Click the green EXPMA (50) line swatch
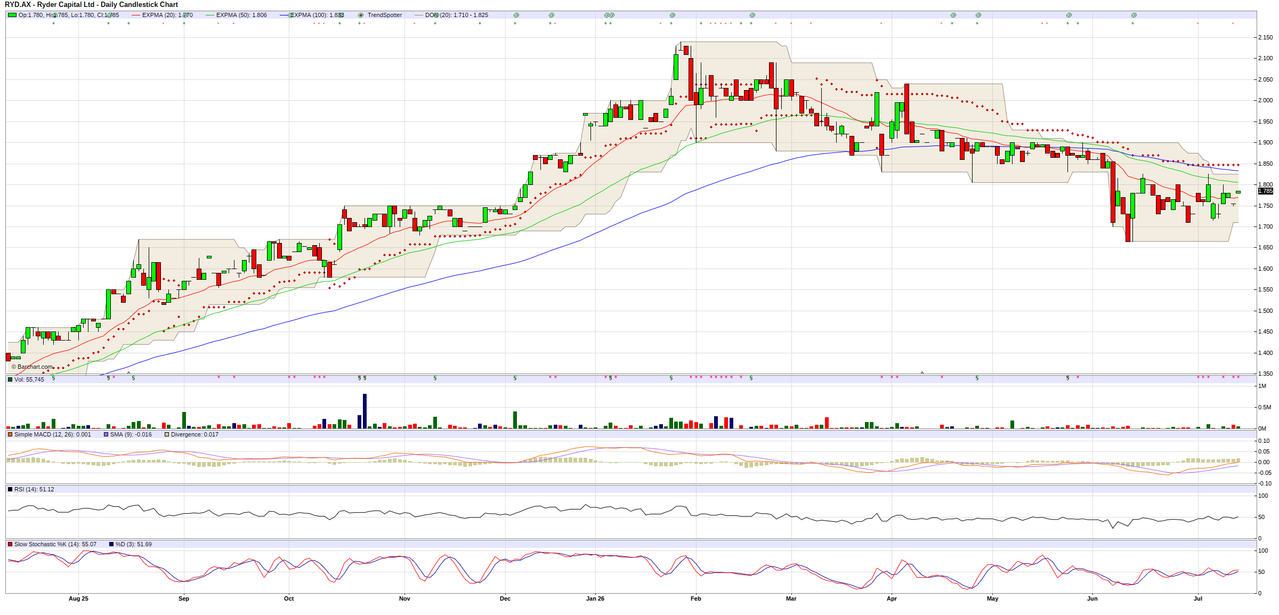This screenshot has height=615, width=1279. click(x=209, y=15)
